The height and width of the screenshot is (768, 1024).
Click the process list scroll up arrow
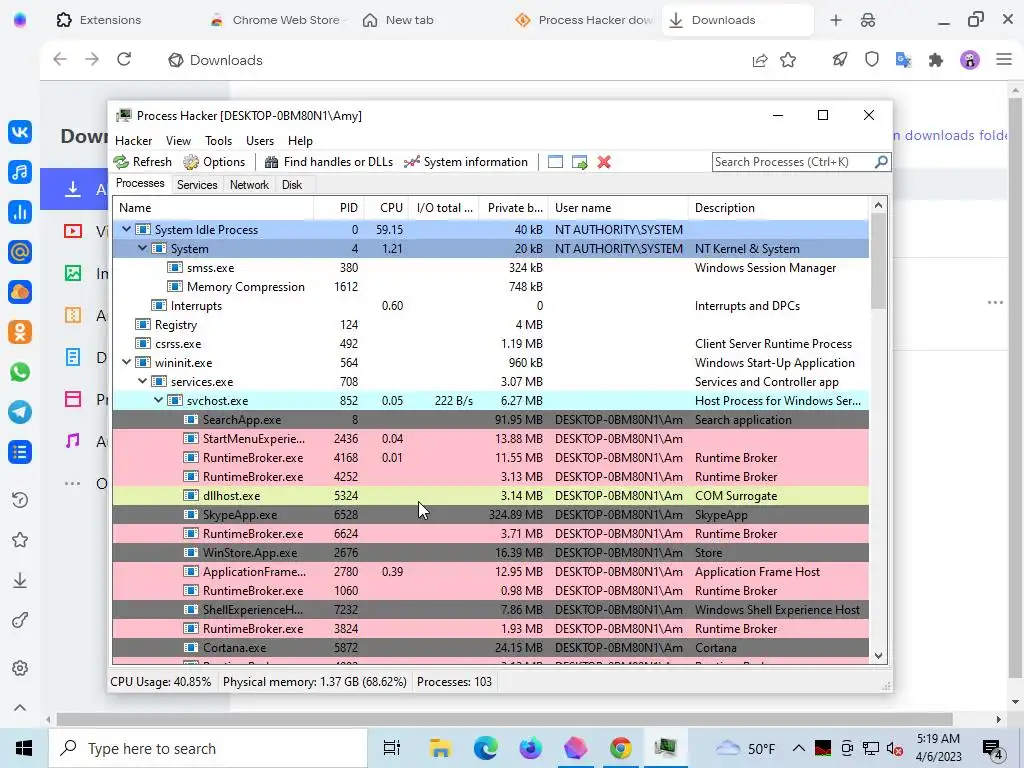[x=878, y=206]
